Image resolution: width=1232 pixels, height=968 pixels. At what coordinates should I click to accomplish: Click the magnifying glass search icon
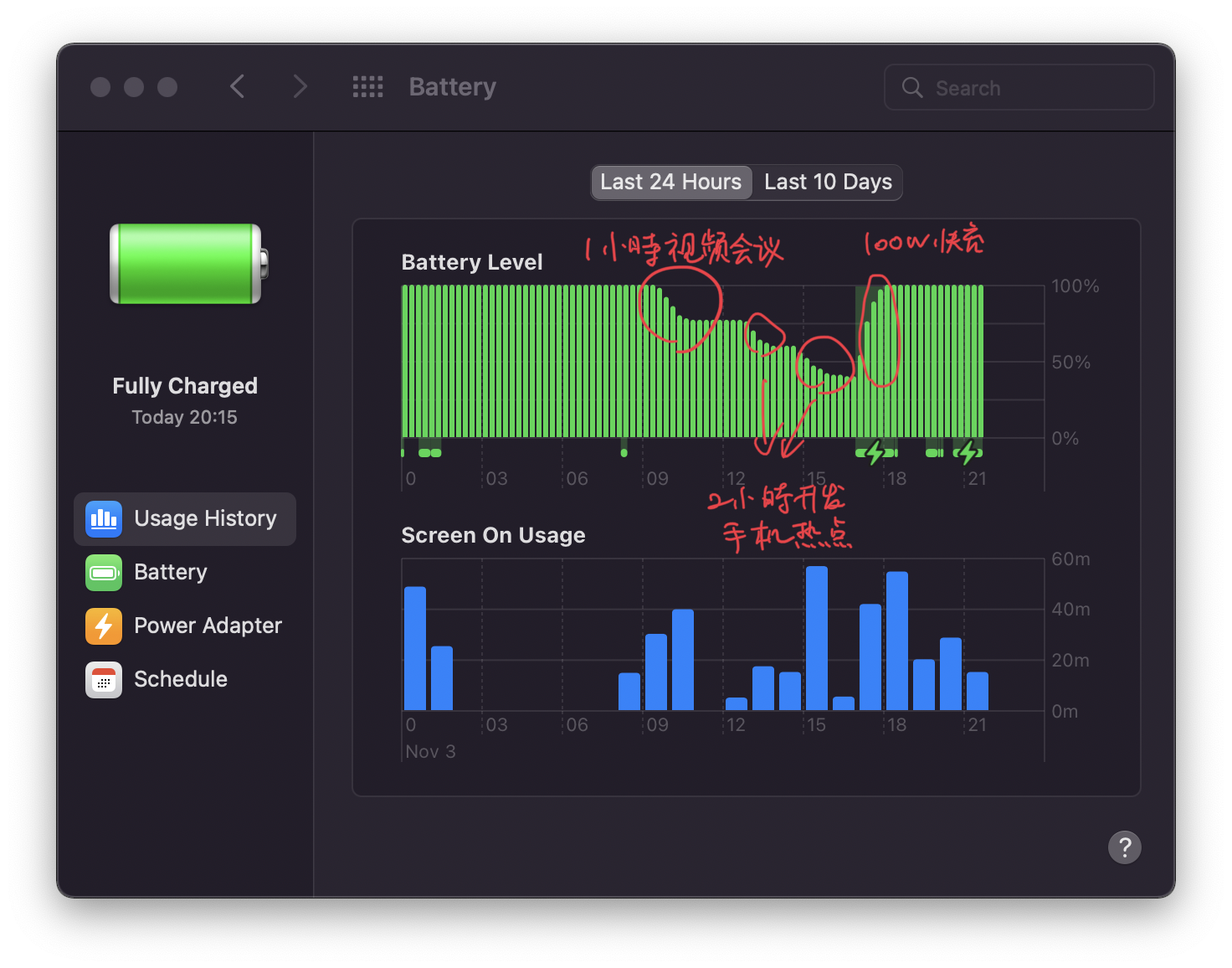click(x=912, y=88)
